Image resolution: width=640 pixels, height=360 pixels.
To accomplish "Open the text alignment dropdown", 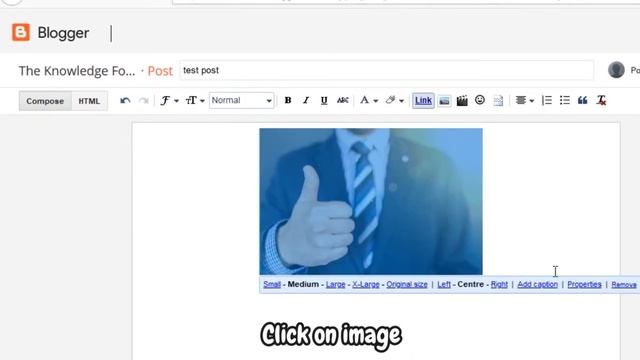I will [x=524, y=100].
